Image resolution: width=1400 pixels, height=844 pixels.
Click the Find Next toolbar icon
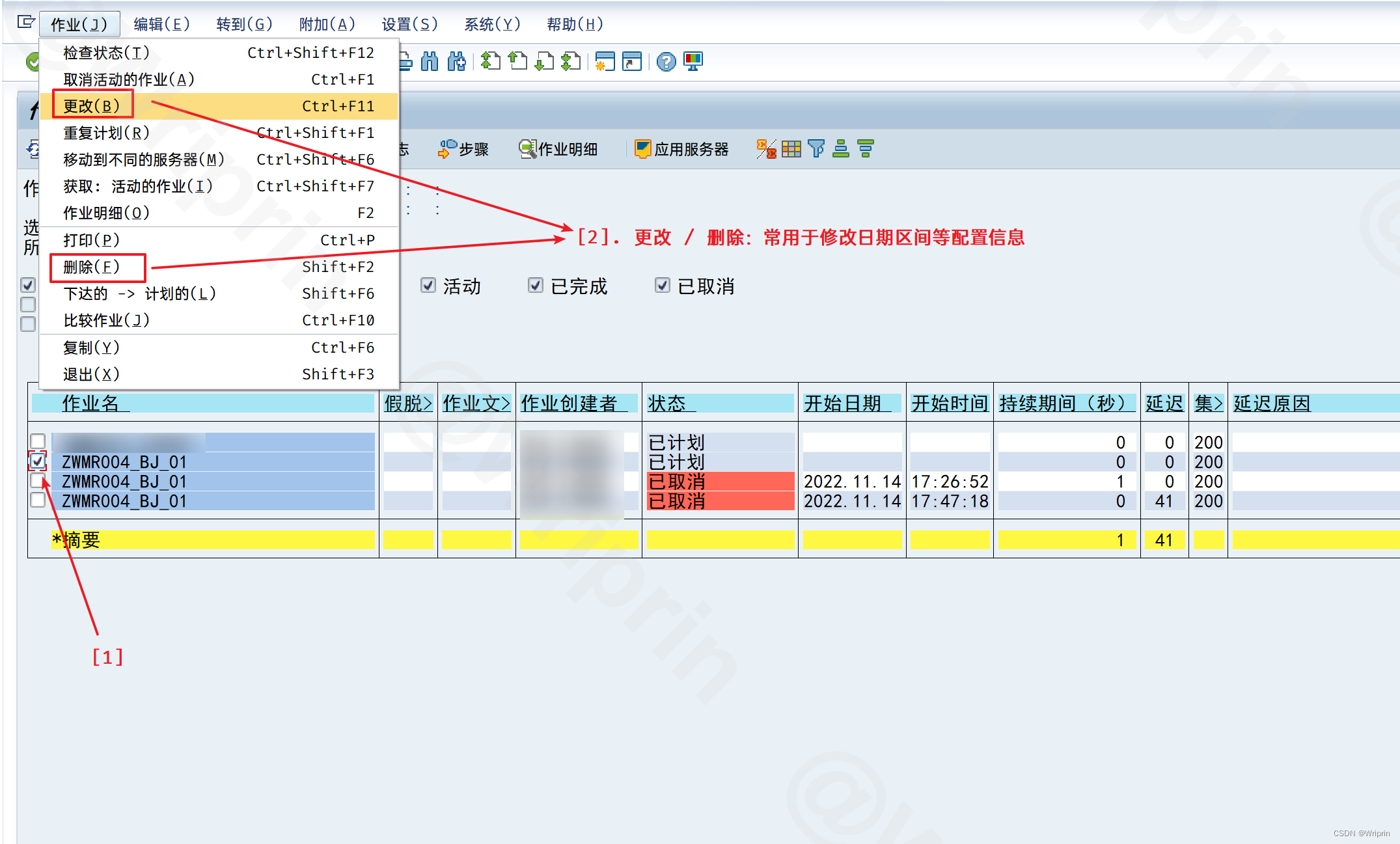click(456, 62)
